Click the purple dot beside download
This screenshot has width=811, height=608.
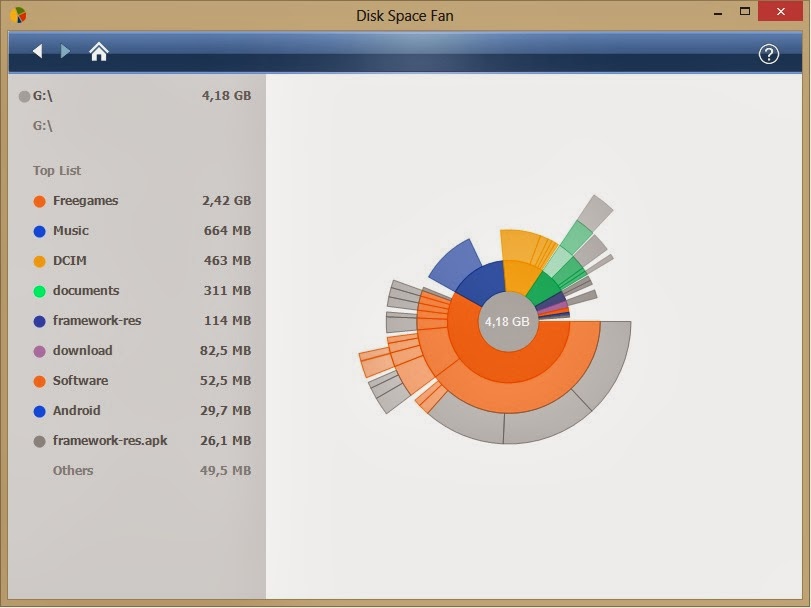37,351
